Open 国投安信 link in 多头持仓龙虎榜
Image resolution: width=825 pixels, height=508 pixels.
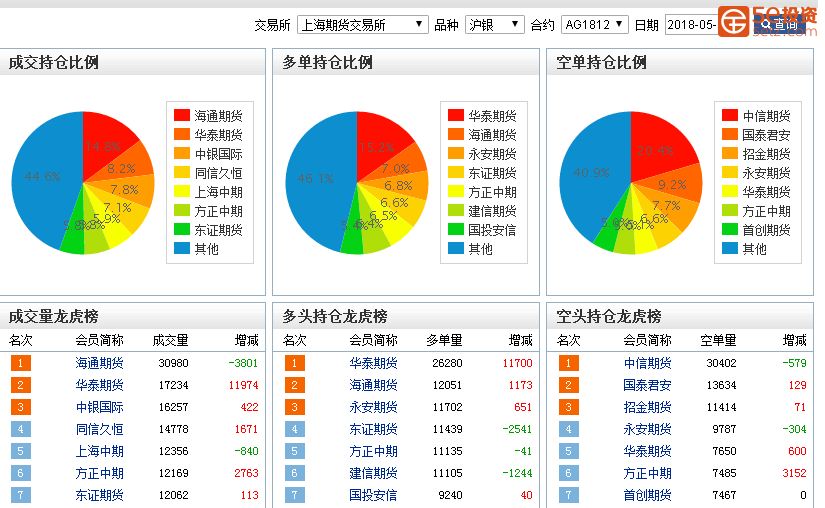tap(374, 495)
